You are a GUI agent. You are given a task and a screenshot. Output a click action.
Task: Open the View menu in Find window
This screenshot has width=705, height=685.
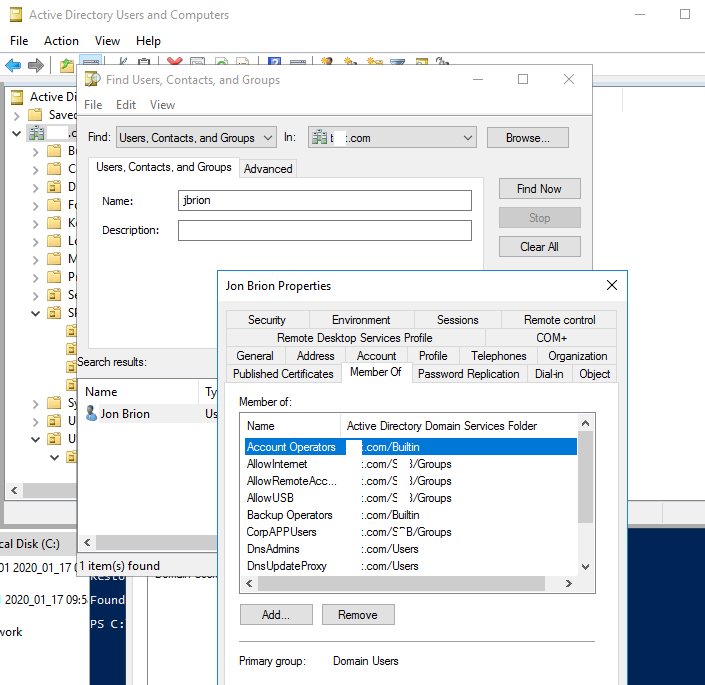click(162, 105)
